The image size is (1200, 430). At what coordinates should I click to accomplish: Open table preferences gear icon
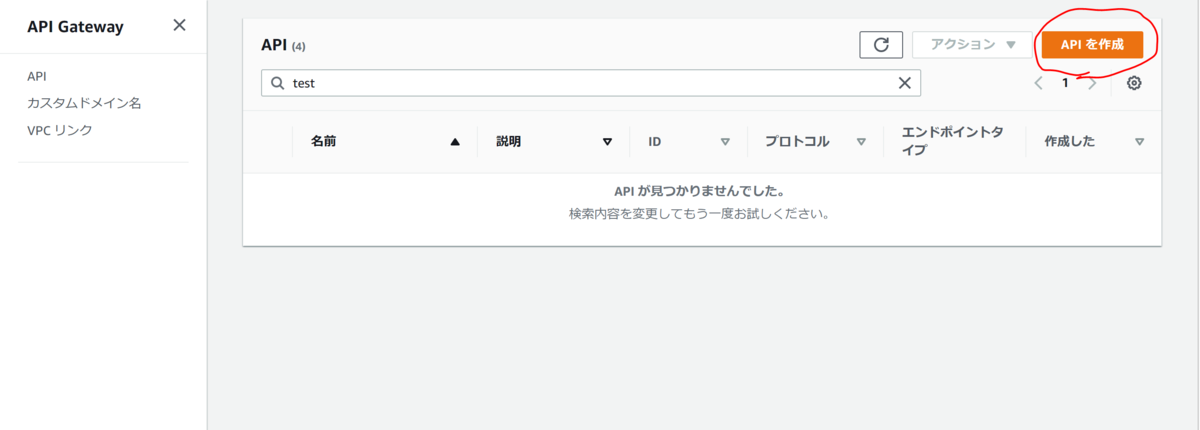1134,83
